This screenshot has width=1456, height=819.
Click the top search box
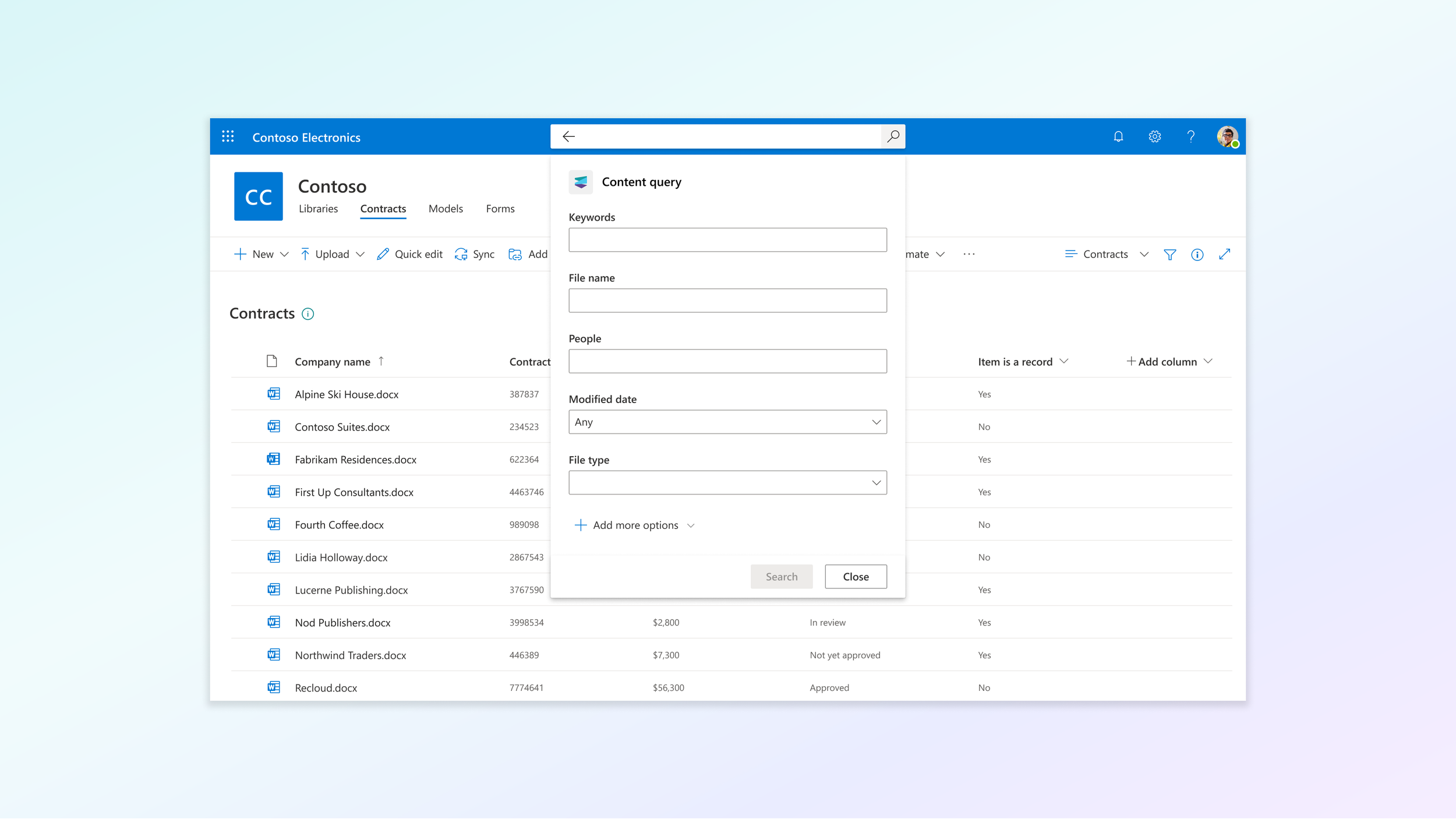coord(728,136)
